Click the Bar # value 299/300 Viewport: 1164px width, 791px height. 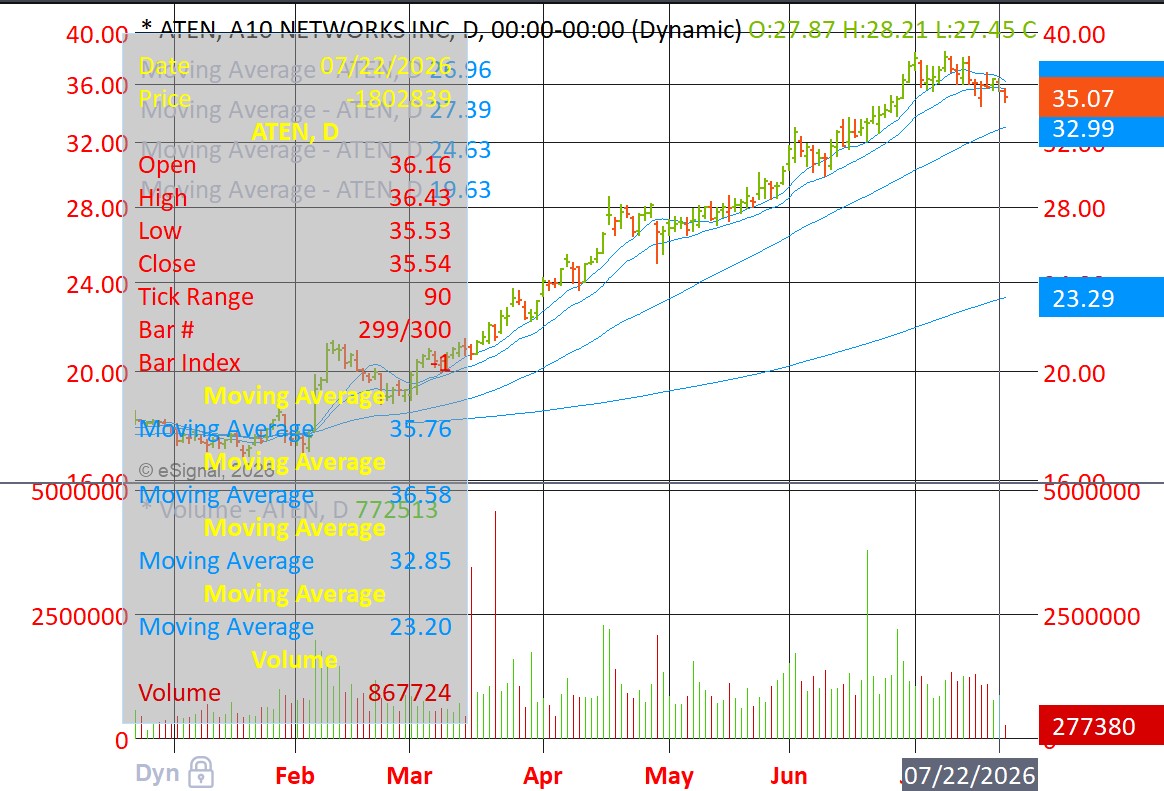coord(405,329)
